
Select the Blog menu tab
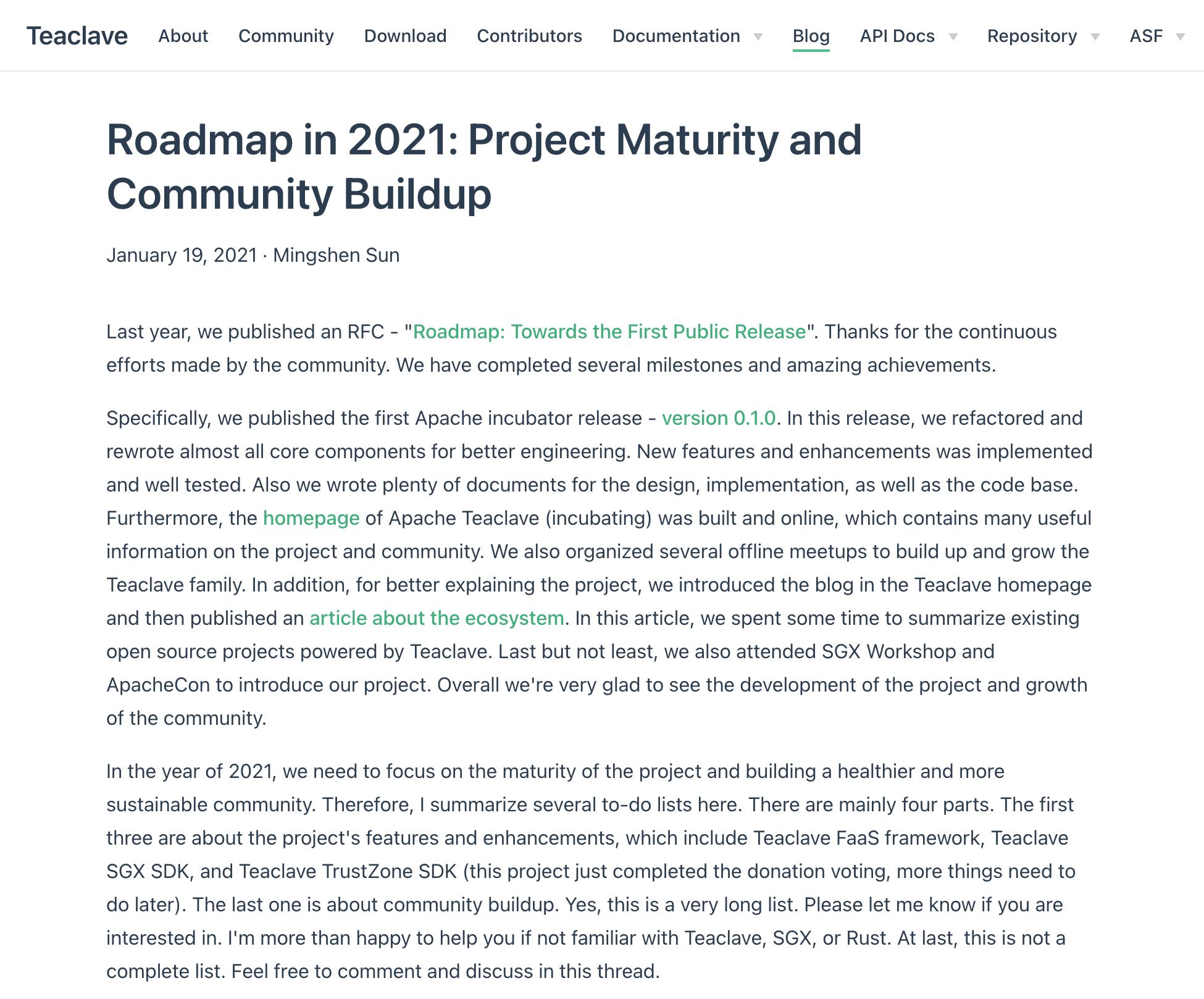pyautogui.click(x=811, y=36)
